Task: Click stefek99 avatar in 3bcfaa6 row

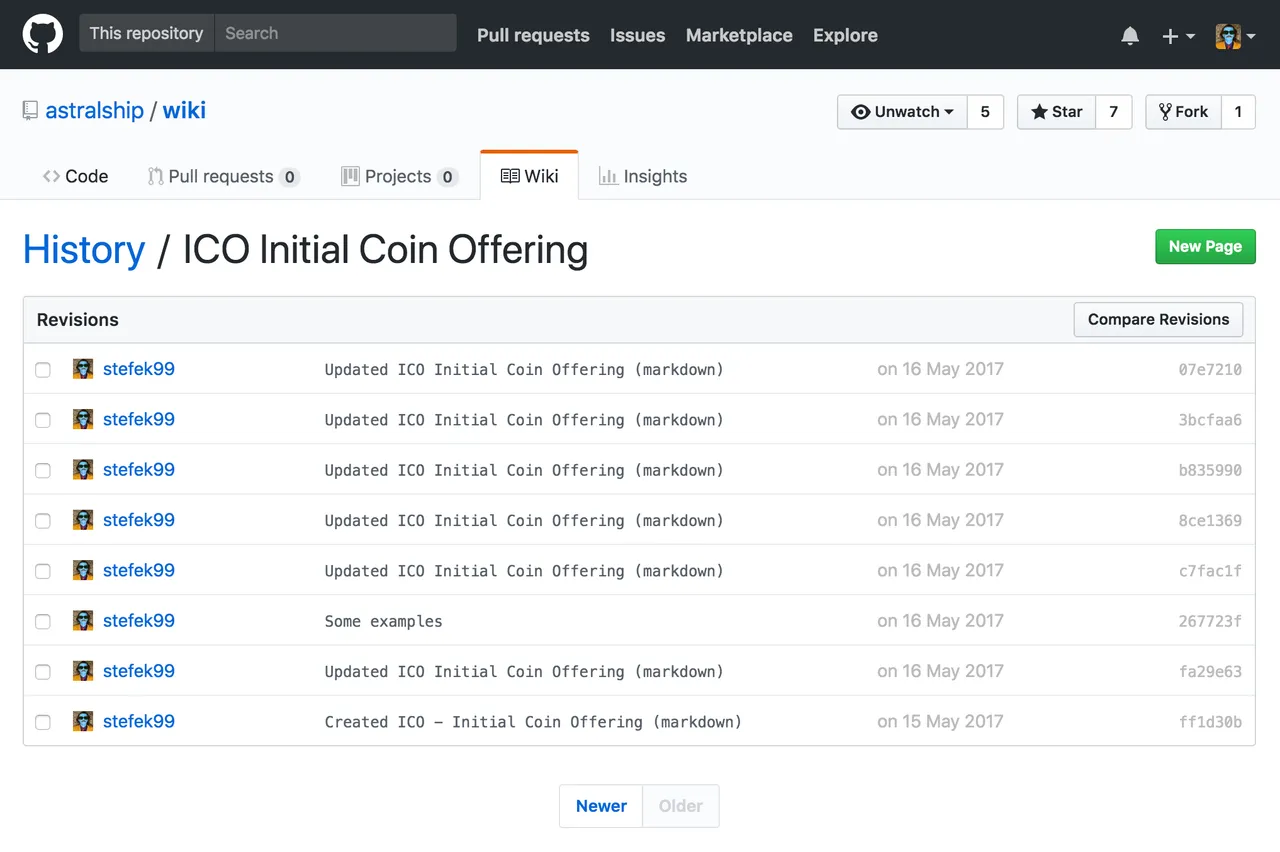Action: pyautogui.click(x=83, y=419)
